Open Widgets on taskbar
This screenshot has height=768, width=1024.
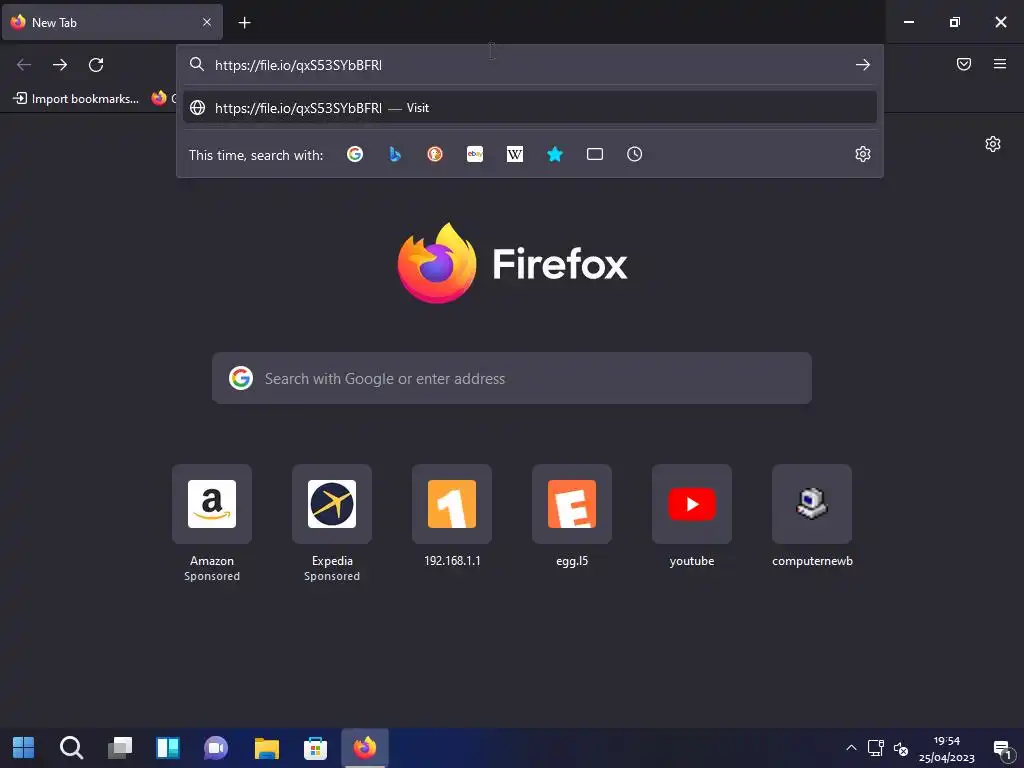(x=168, y=748)
